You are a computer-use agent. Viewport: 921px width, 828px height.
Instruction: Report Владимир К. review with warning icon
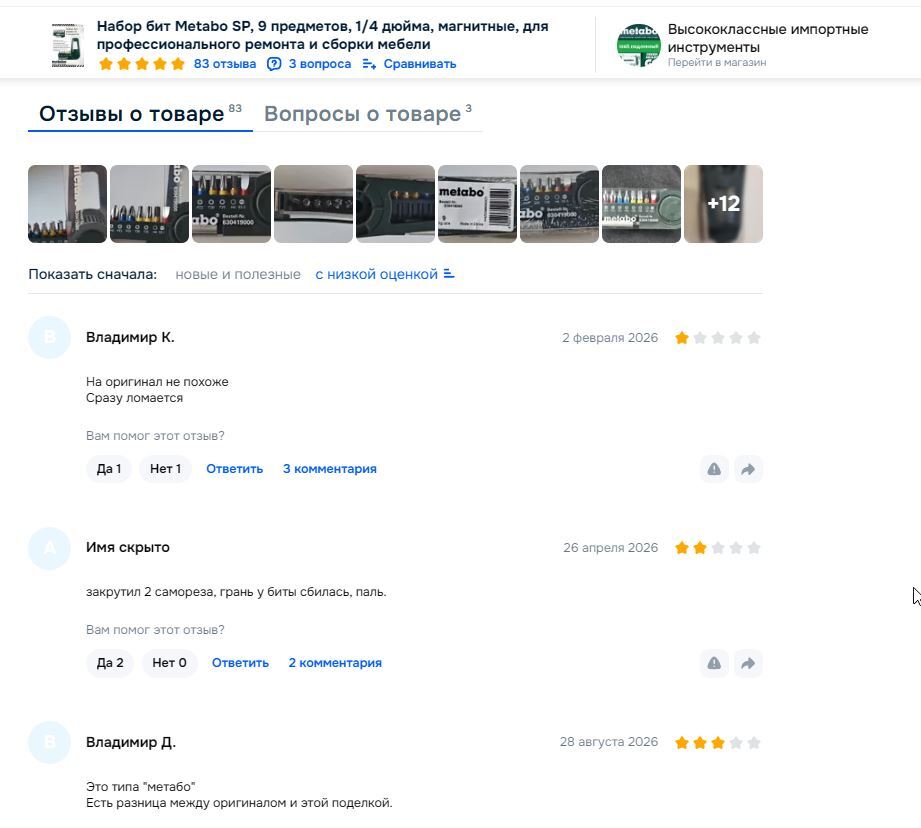click(x=714, y=469)
